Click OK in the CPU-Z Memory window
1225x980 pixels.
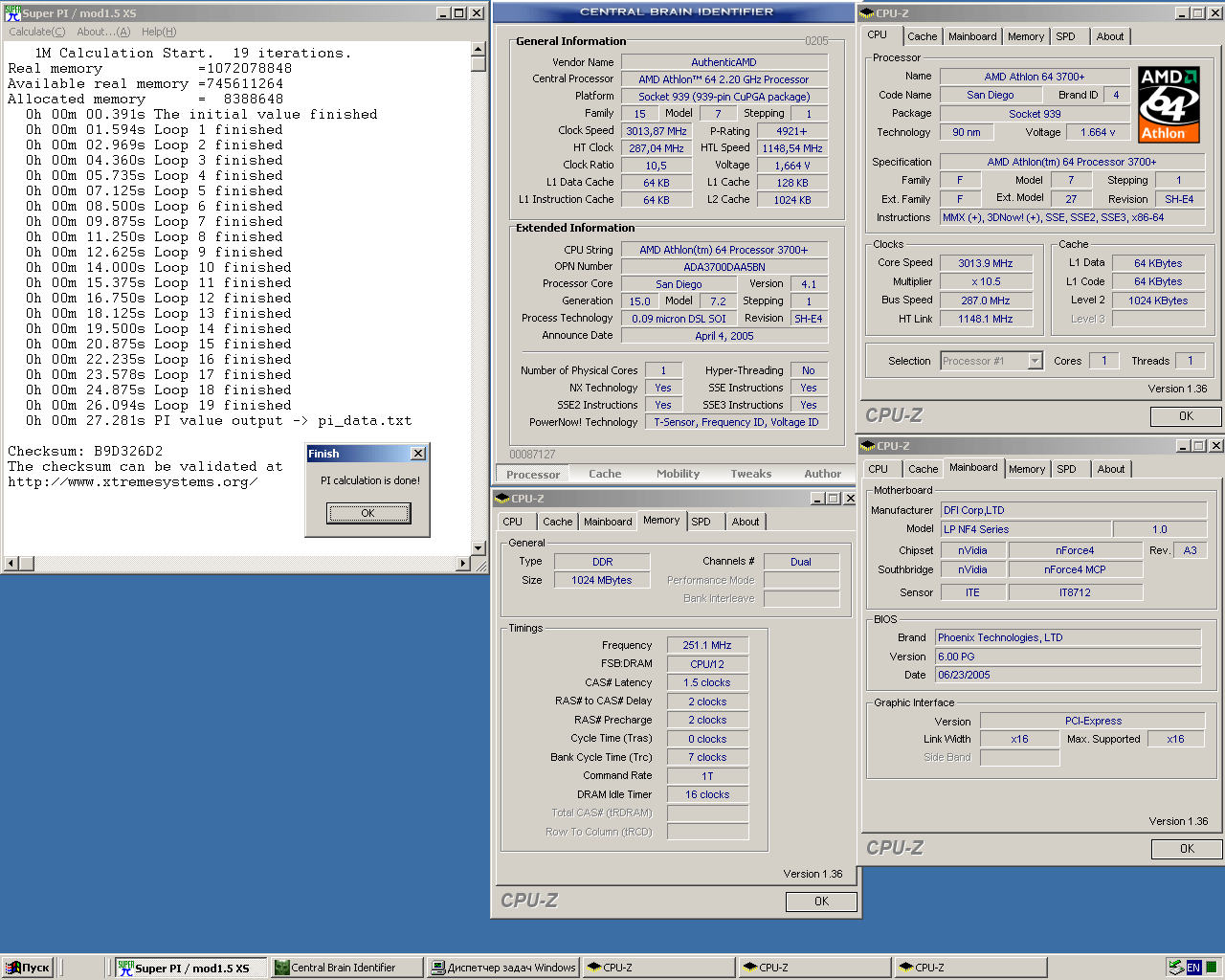click(x=821, y=902)
